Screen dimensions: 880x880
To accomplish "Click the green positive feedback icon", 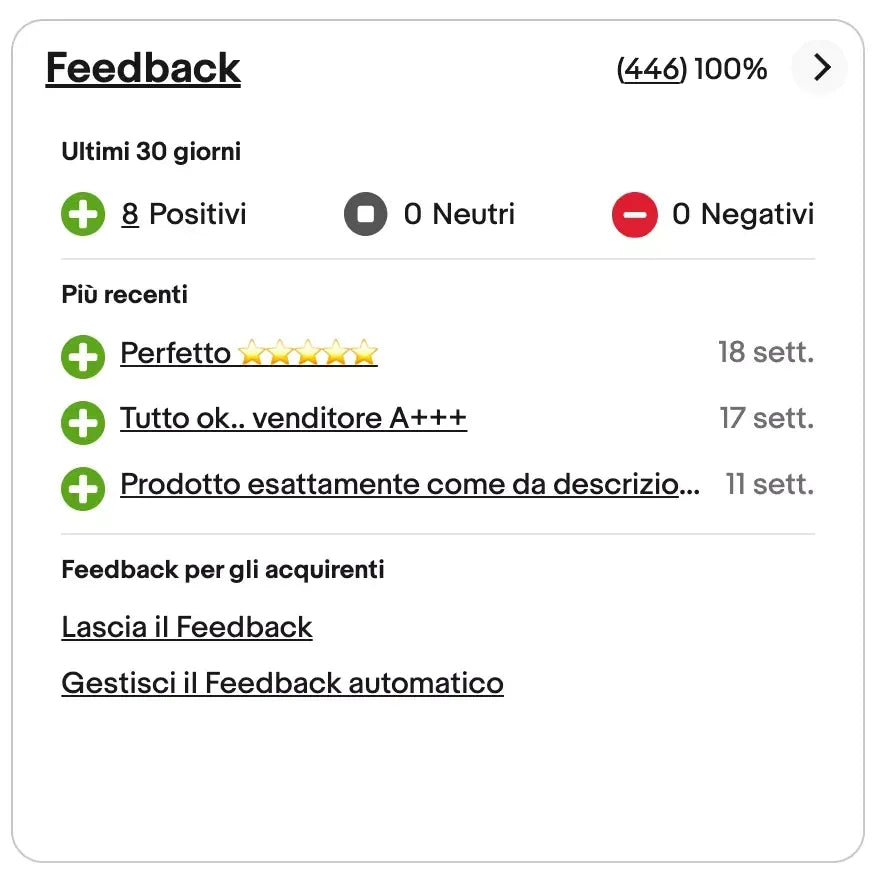I will tap(83, 215).
